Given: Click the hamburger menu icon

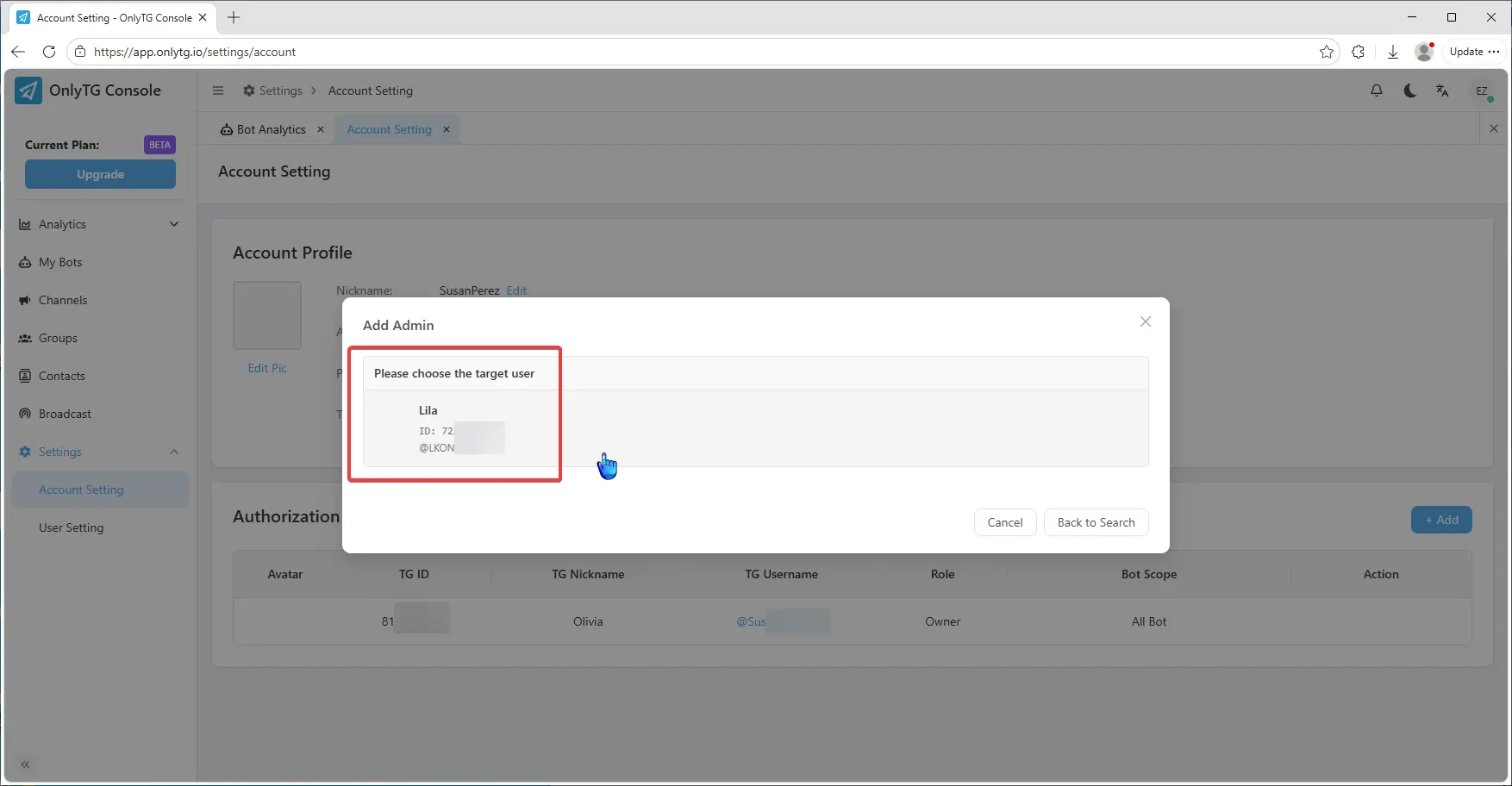Looking at the screenshot, I should [218, 90].
